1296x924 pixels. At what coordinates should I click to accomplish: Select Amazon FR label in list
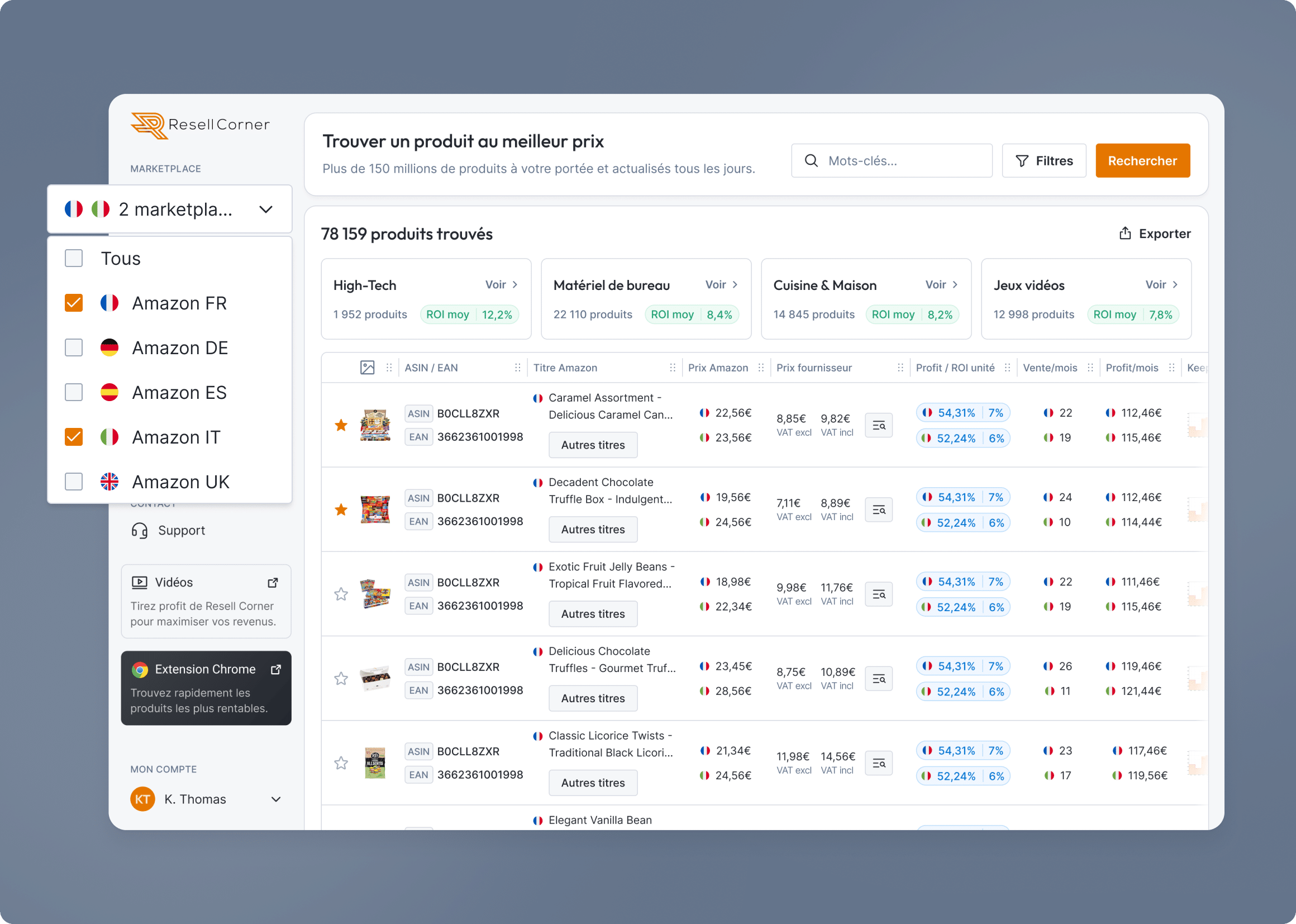click(179, 303)
